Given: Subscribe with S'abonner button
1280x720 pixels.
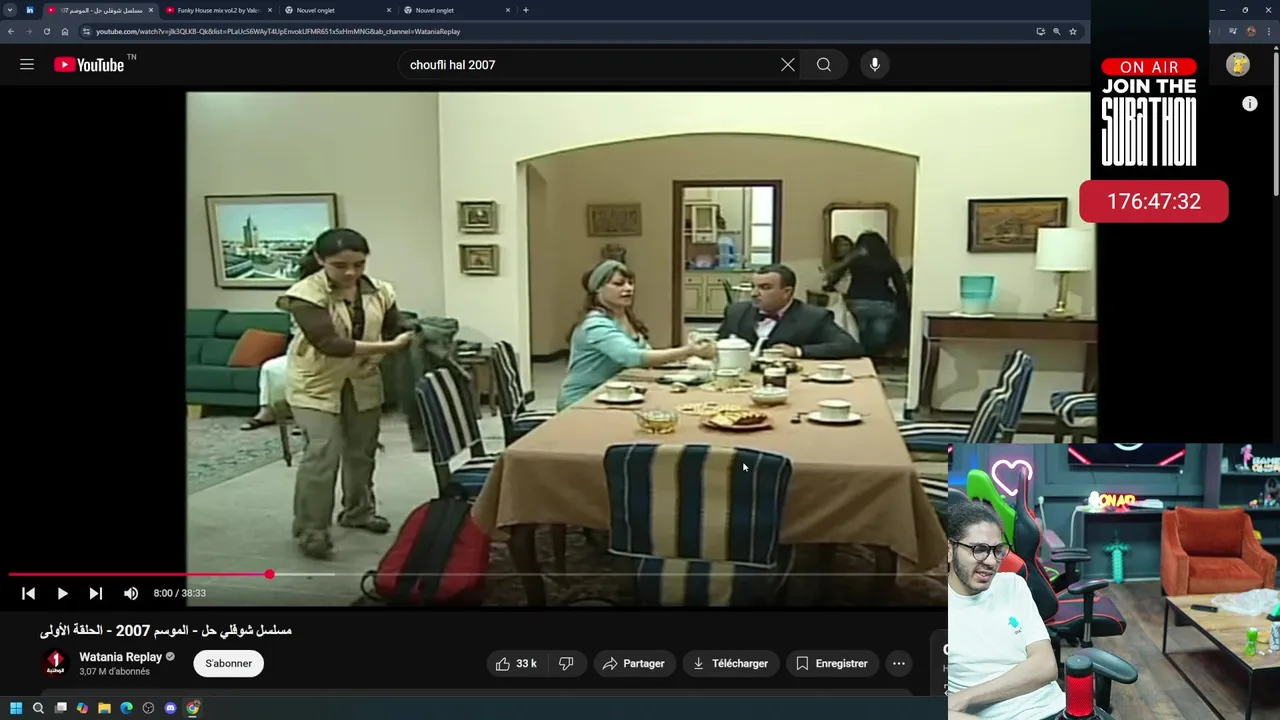Looking at the screenshot, I should click(229, 663).
